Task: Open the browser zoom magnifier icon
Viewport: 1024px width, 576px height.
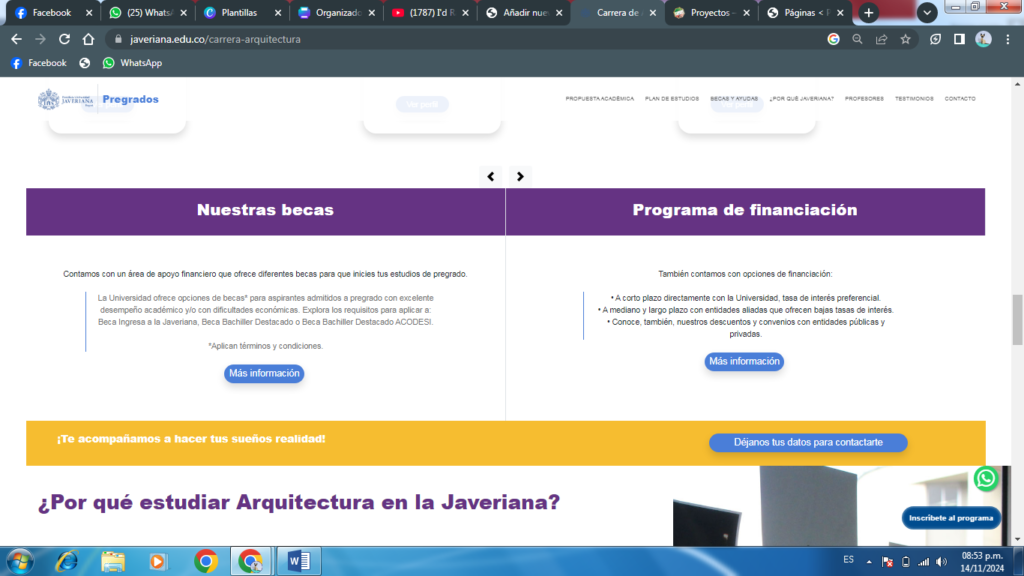Action: (x=857, y=39)
